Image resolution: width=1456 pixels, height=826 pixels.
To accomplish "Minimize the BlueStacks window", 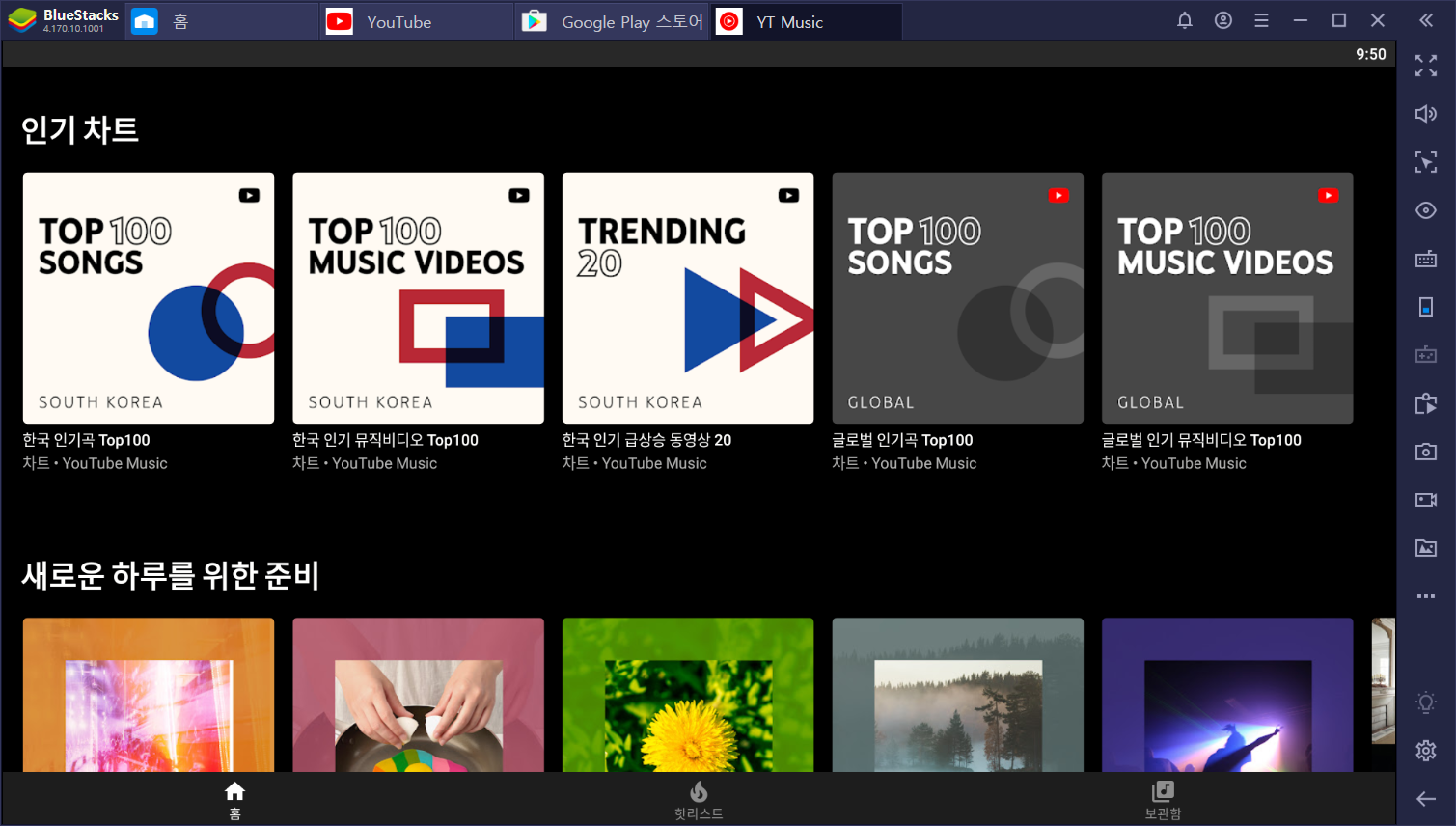I will click(1301, 20).
